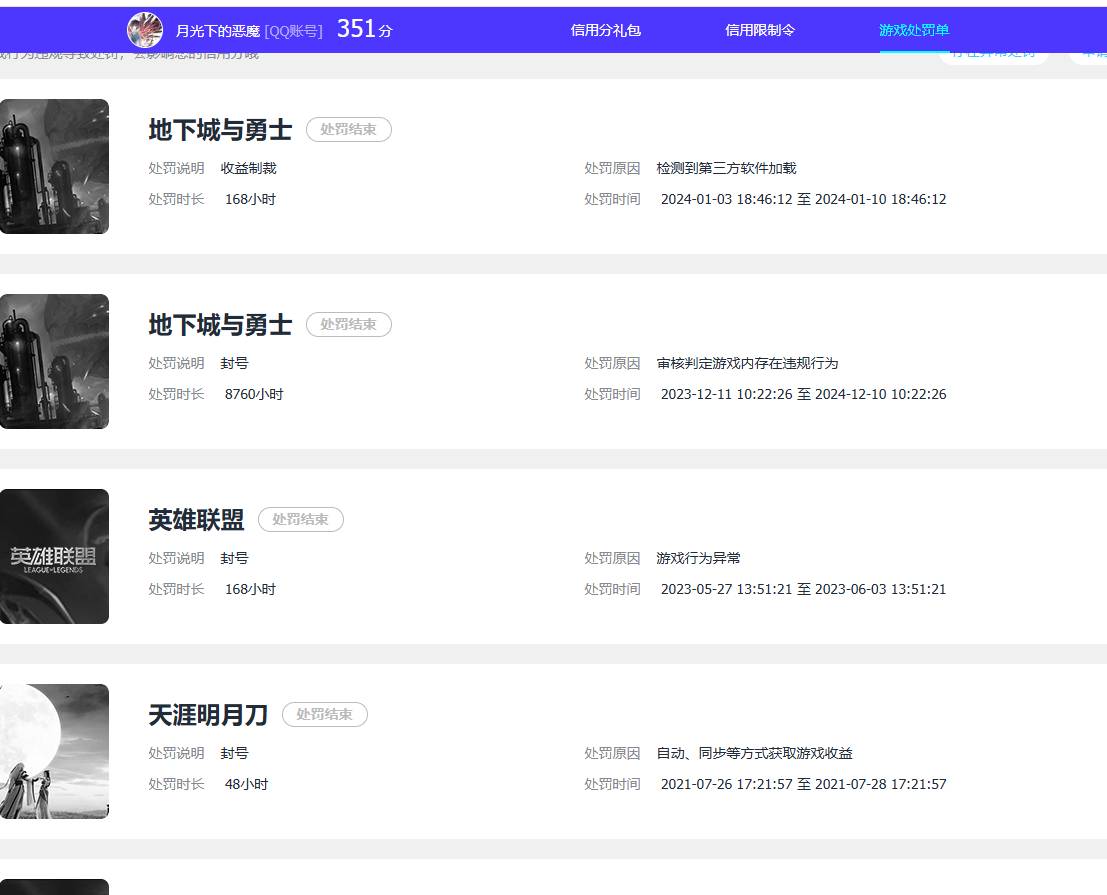The image size is (1107, 895).
Task: Open the 地下城与勇士 thumbnail in 收益制裁 card
Action: 54,167
